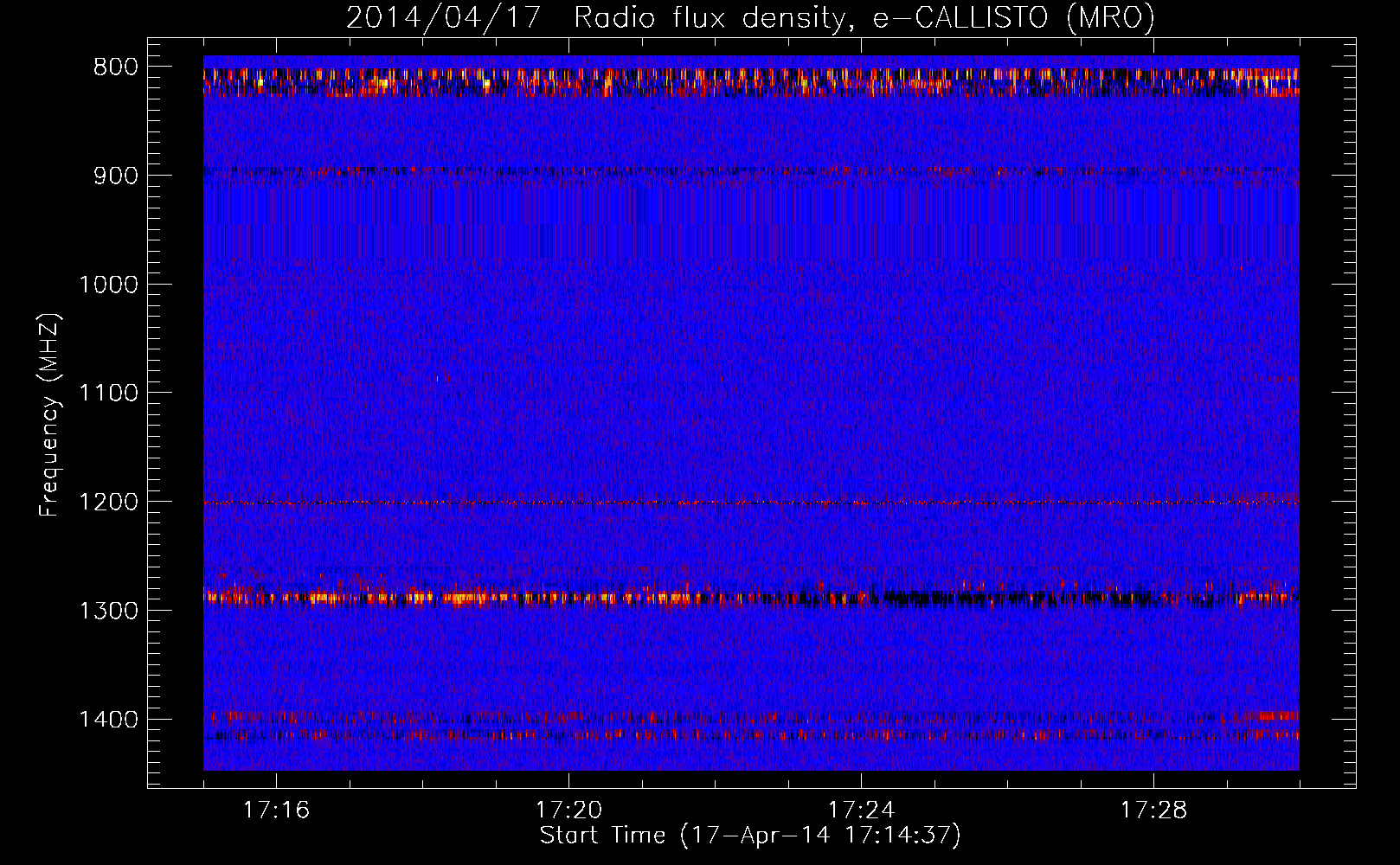Click the 'Start Time (17-Apr-14 17:14:37)' label

(750, 836)
